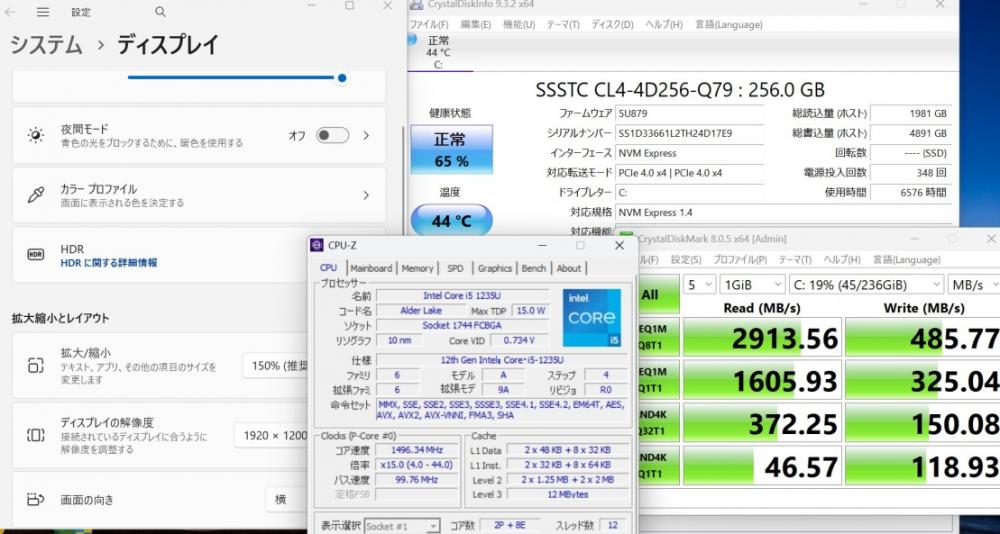Expand the color profile row chevron
The image size is (1000, 534).
pos(366,195)
